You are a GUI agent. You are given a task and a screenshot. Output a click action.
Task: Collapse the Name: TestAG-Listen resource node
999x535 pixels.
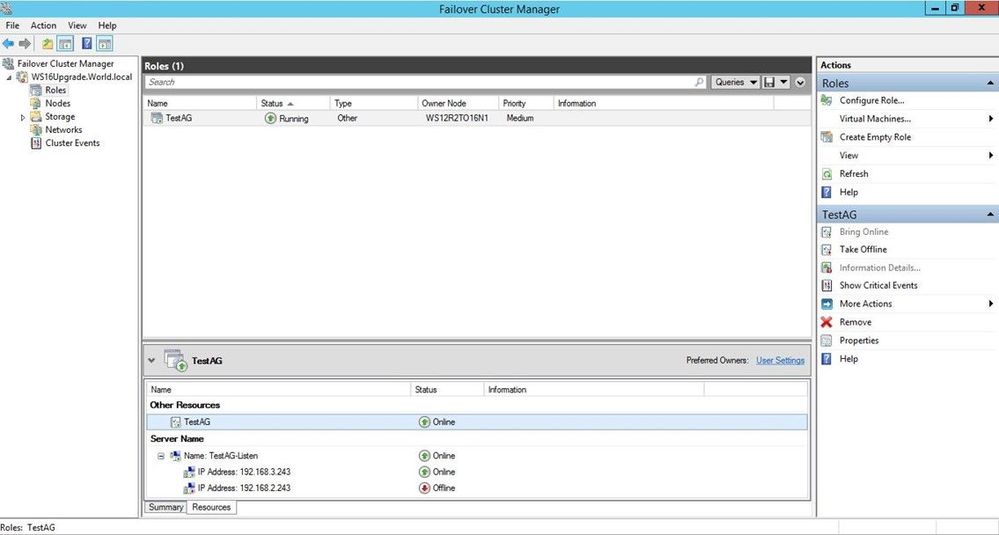[161, 456]
